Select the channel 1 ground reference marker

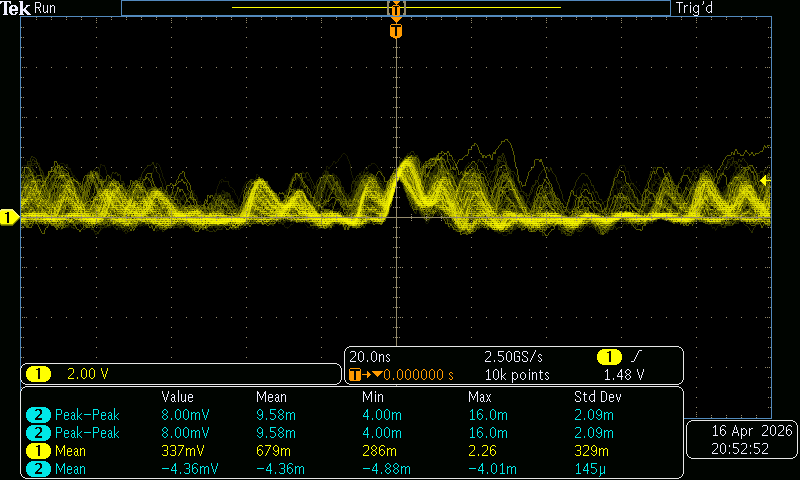(9, 217)
